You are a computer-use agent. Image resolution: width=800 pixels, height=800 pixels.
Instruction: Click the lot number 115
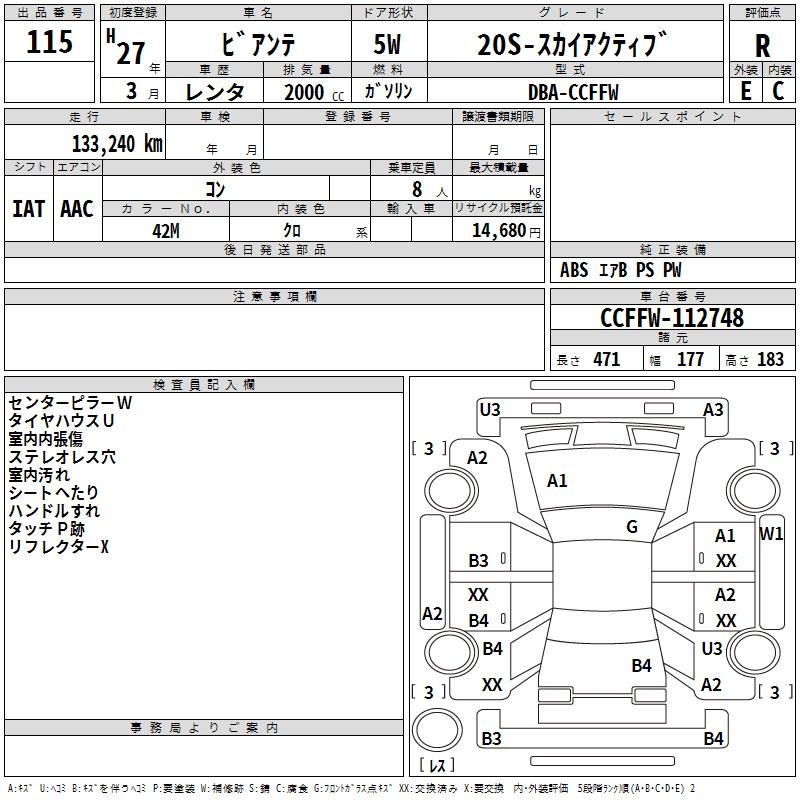49,42
